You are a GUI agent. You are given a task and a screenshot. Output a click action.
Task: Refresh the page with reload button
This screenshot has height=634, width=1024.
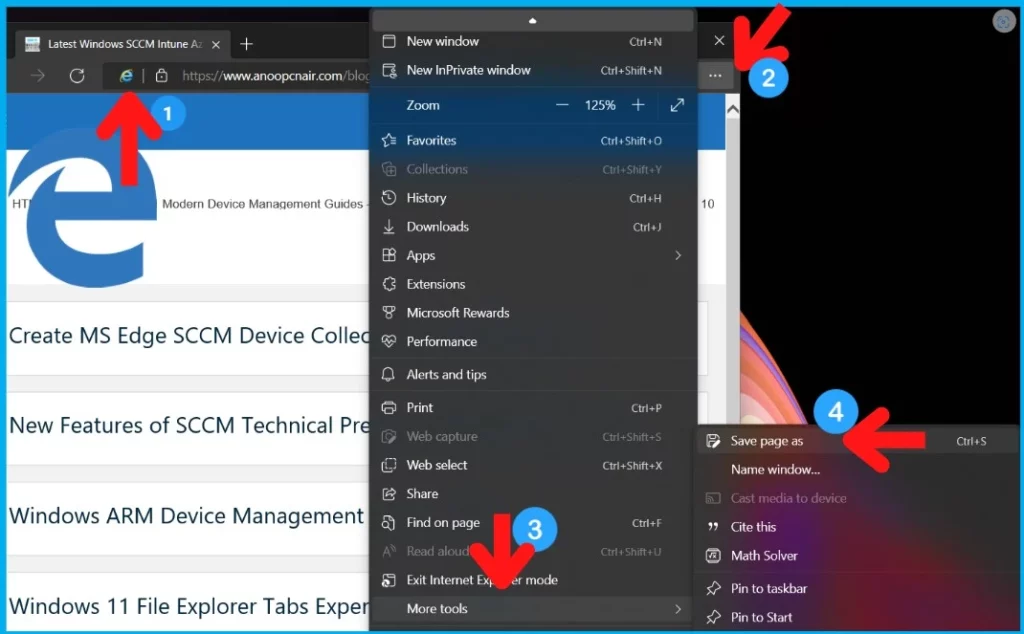click(x=77, y=76)
